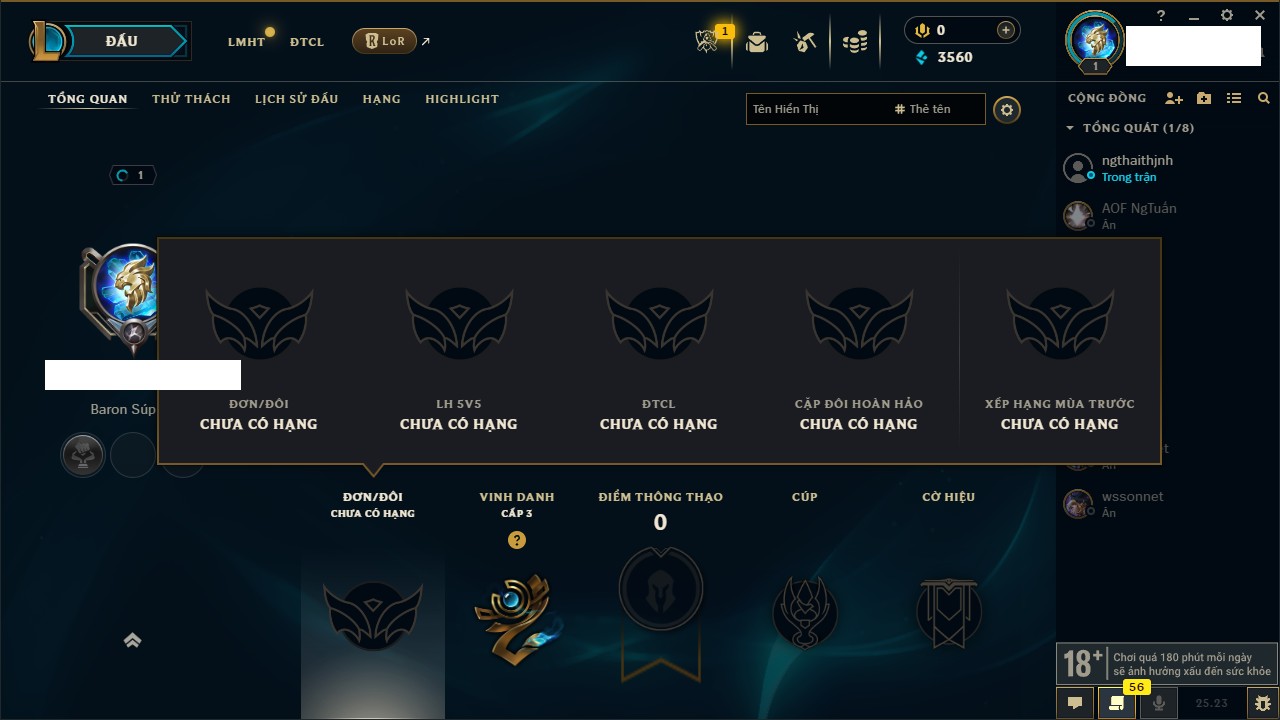Switch to the Lịch Sử Đấu tab
Viewport: 1280px width, 720px height.
pos(296,99)
